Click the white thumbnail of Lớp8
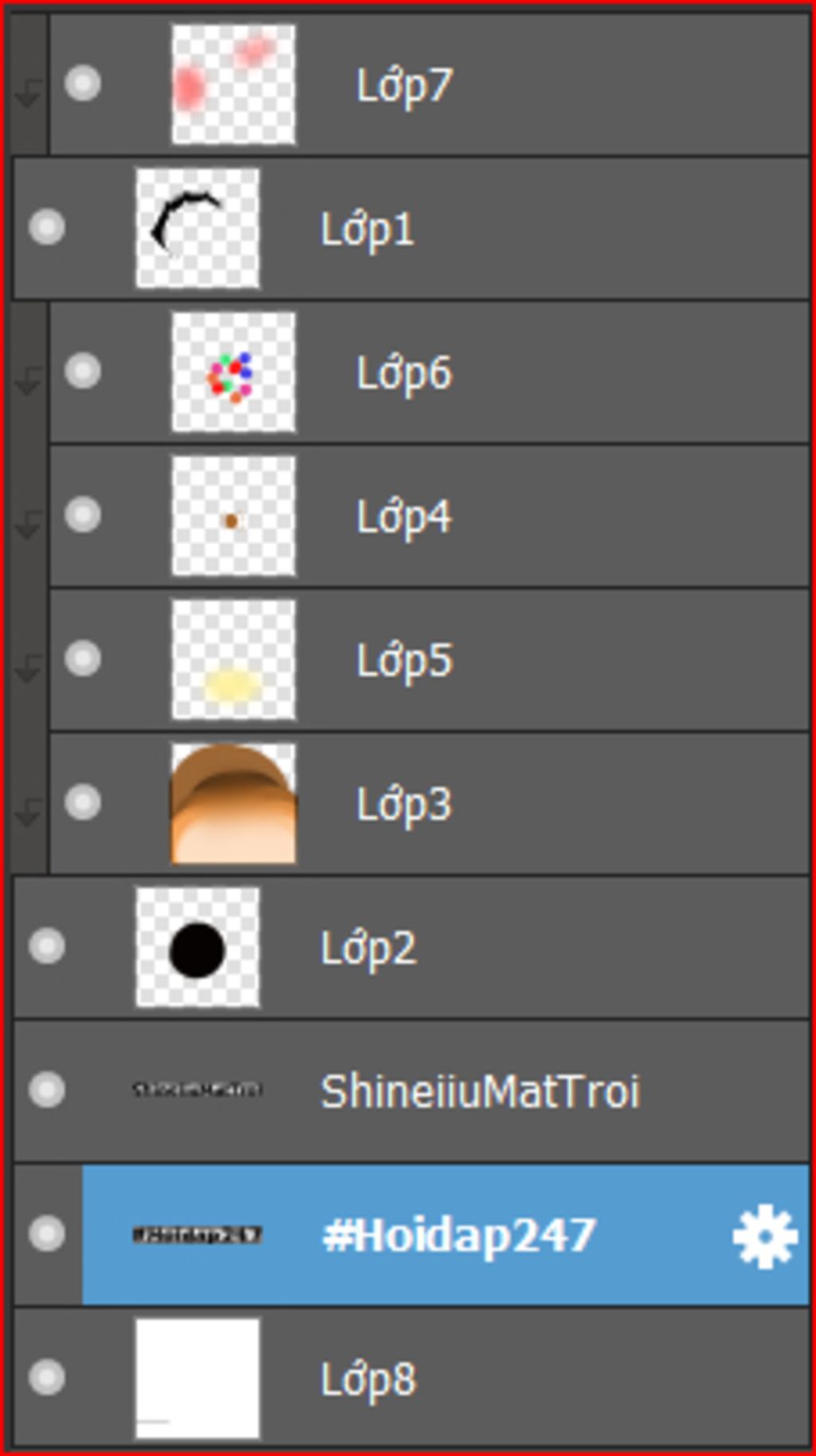The height and width of the screenshot is (1456, 816). pyautogui.click(x=198, y=1378)
